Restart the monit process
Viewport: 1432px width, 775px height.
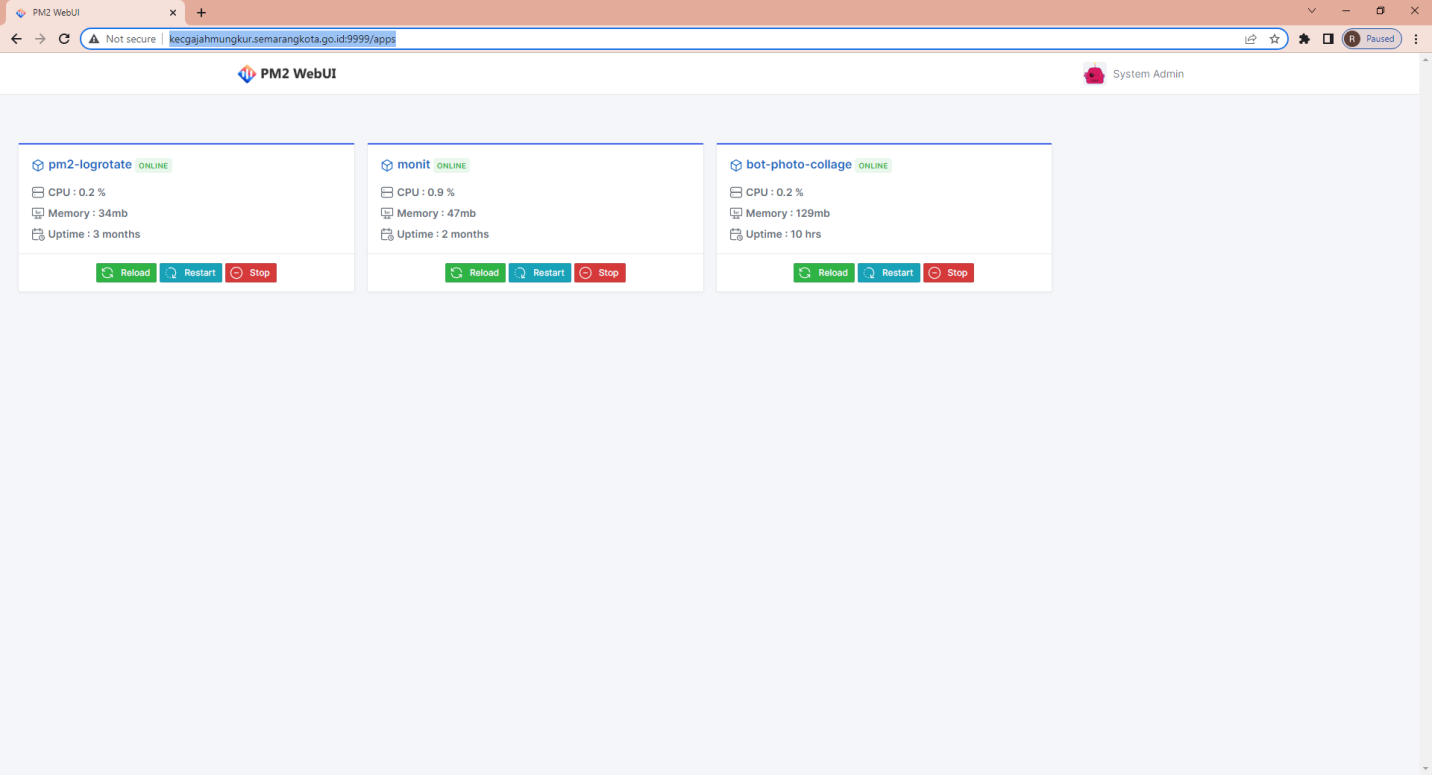pyautogui.click(x=540, y=273)
